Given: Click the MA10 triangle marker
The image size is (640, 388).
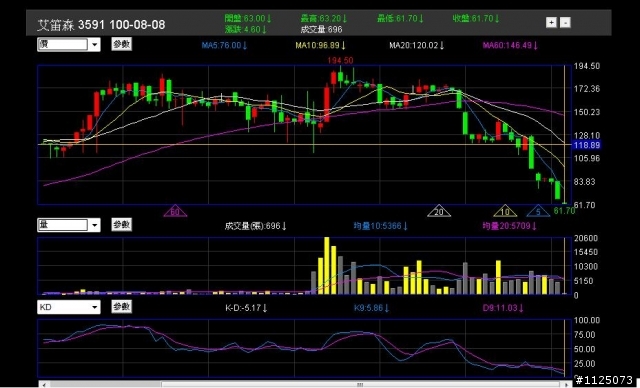Looking at the screenshot, I should 505,211.
